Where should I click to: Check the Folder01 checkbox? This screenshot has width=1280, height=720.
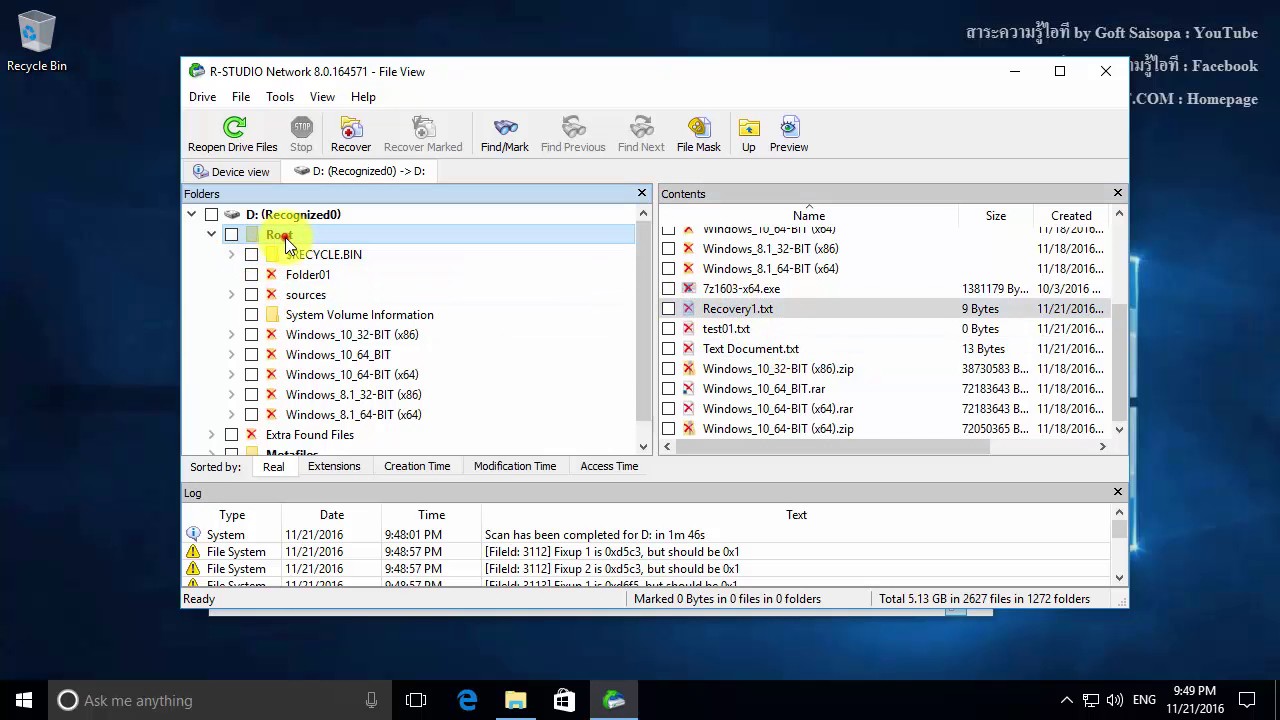pyautogui.click(x=251, y=274)
